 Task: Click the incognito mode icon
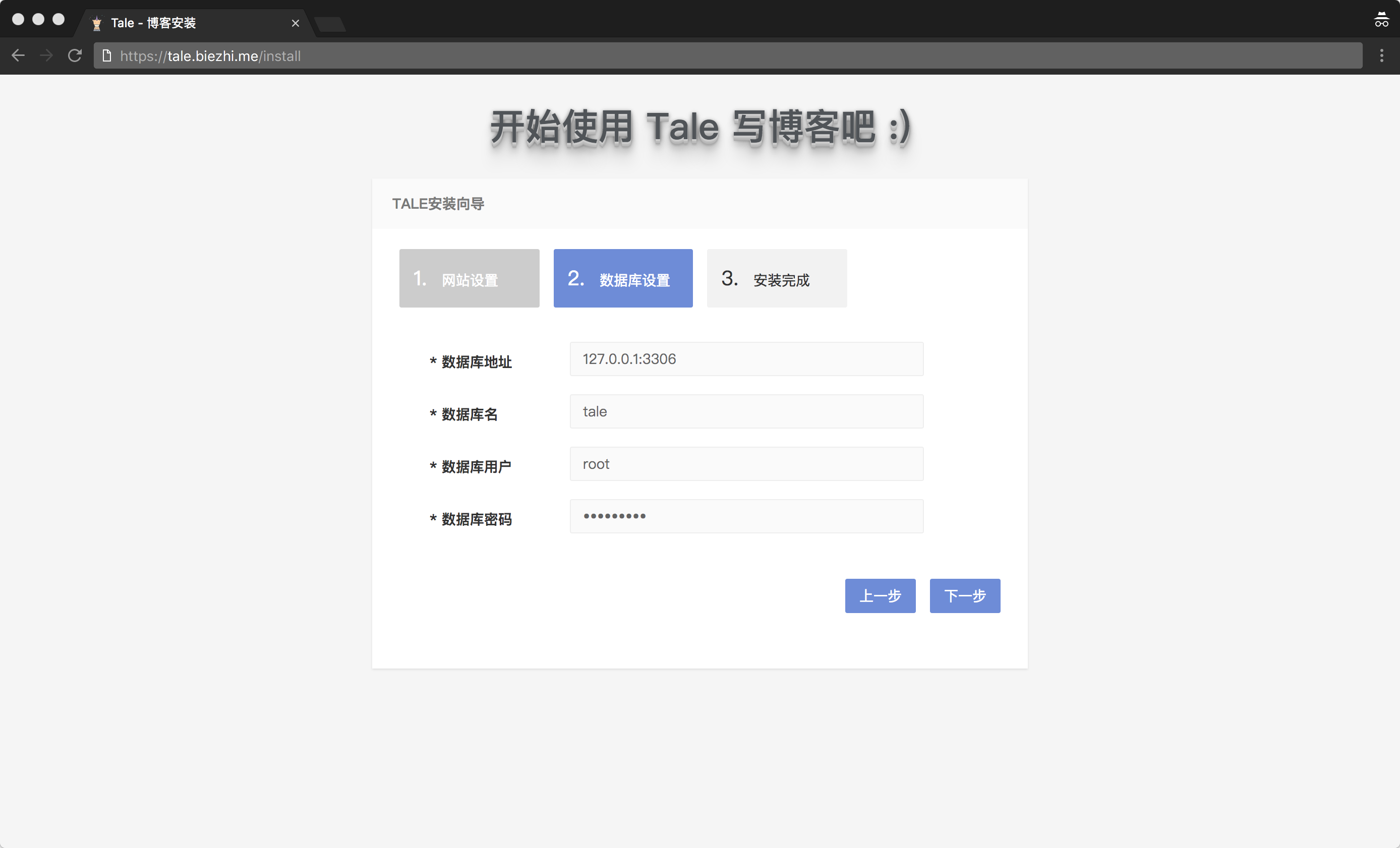tap(1381, 20)
